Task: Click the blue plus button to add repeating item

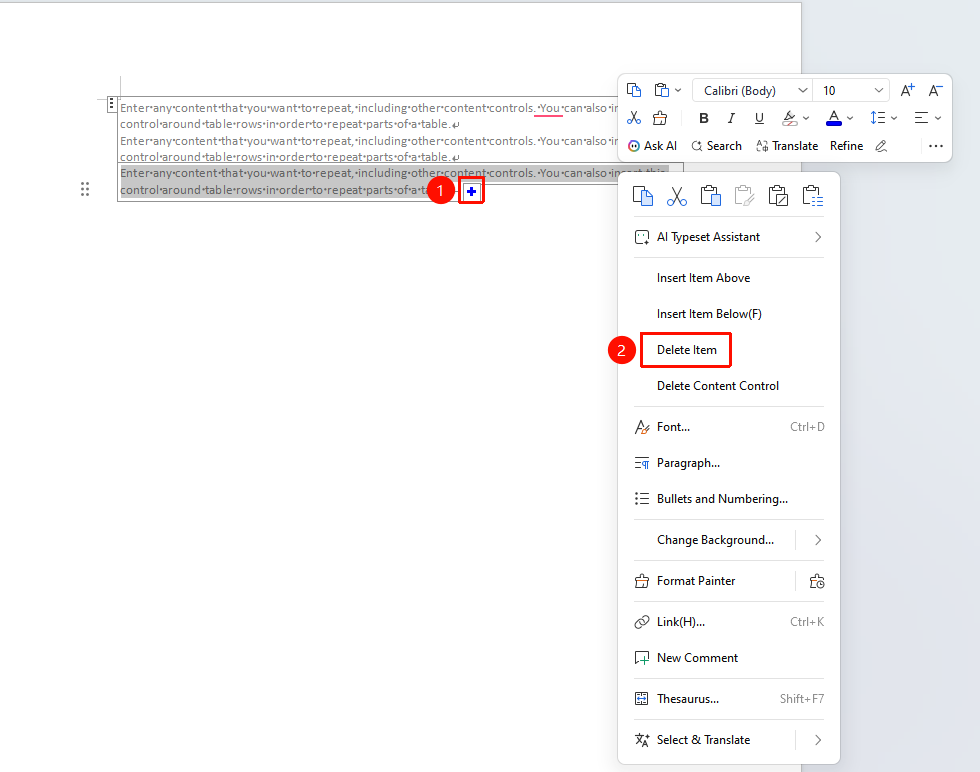Action: [471, 191]
